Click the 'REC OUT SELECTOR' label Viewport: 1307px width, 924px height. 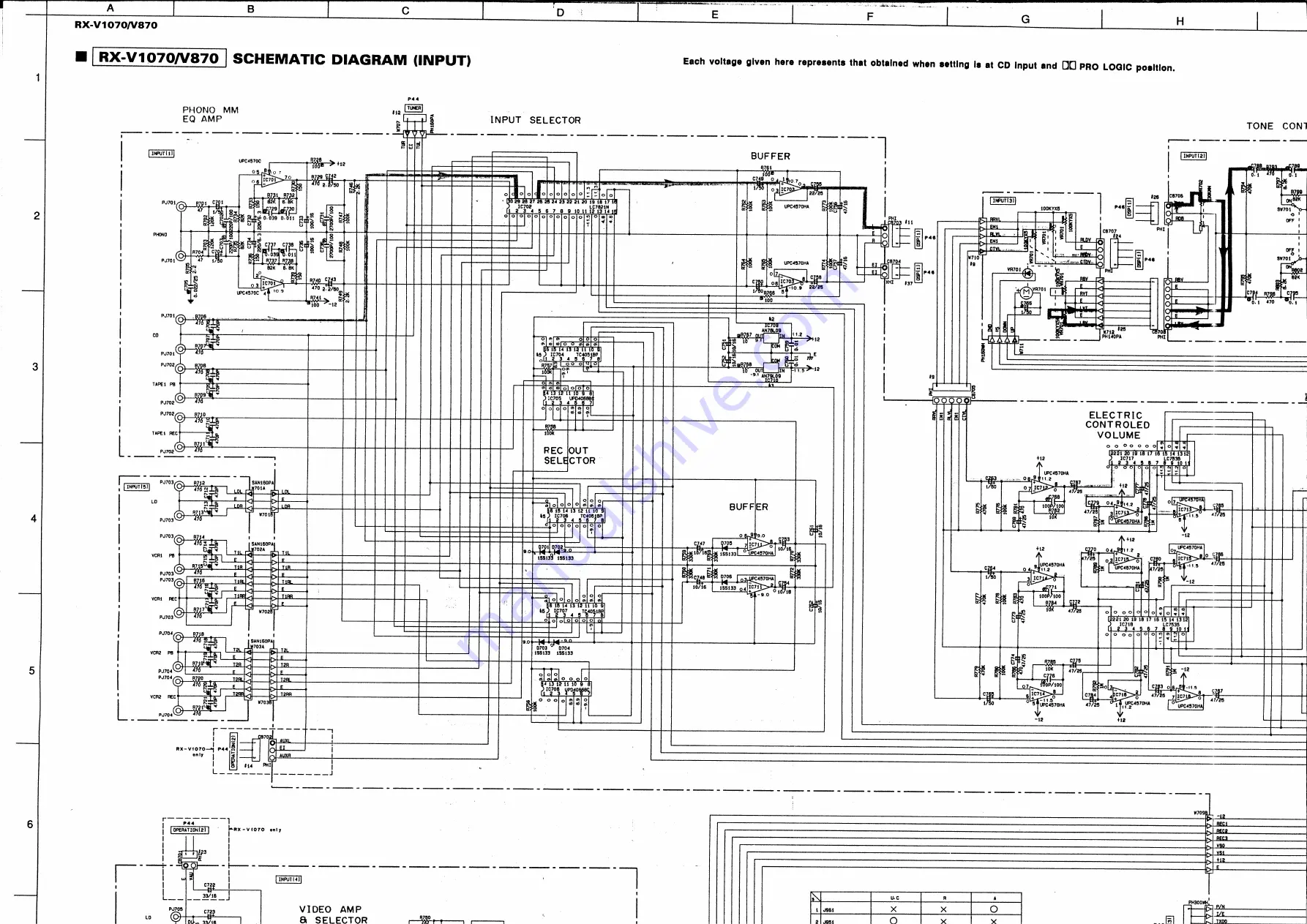(x=569, y=456)
